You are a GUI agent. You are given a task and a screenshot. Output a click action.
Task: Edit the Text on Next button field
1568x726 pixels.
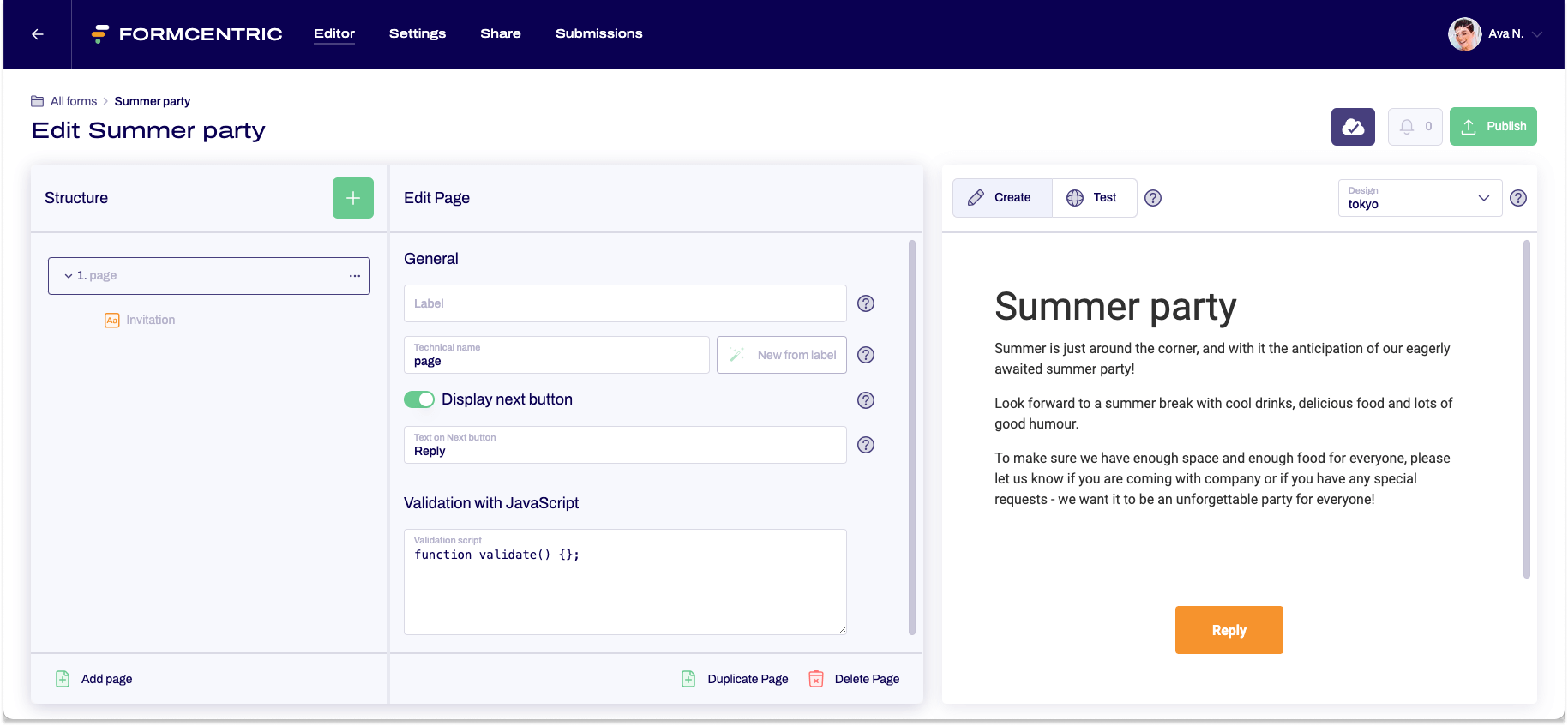pyautogui.click(x=625, y=445)
